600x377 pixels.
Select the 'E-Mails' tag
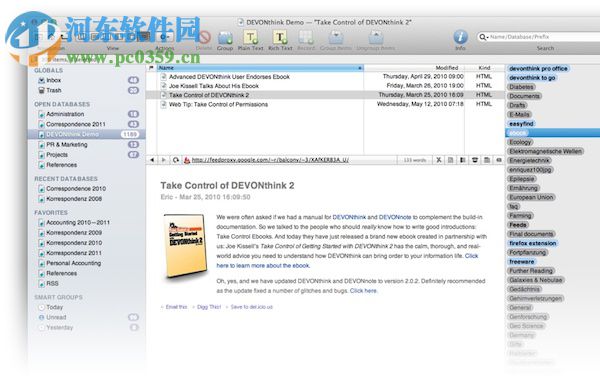click(519, 114)
